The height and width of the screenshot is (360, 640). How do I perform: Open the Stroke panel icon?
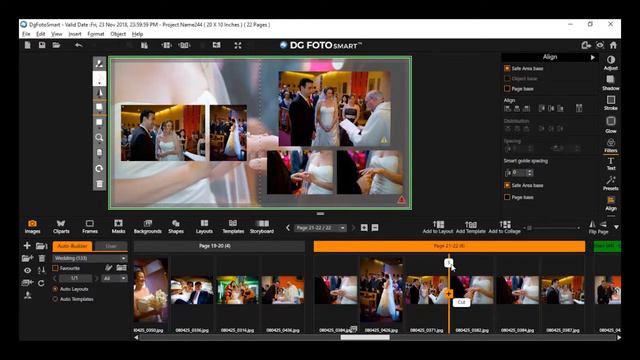[611, 103]
